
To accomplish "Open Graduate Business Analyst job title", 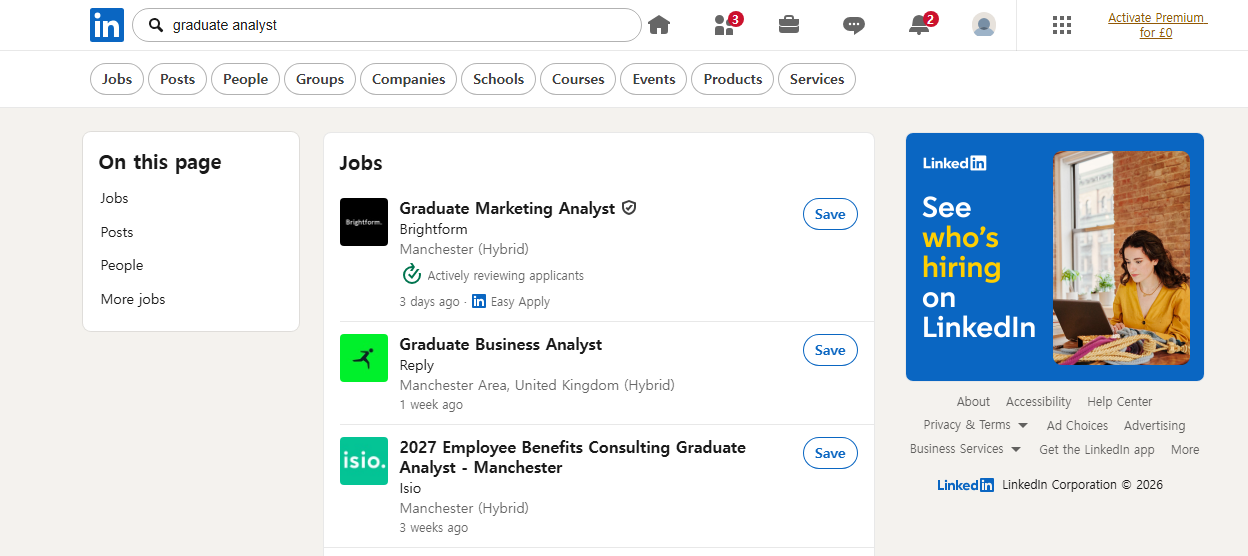I will pyautogui.click(x=501, y=344).
